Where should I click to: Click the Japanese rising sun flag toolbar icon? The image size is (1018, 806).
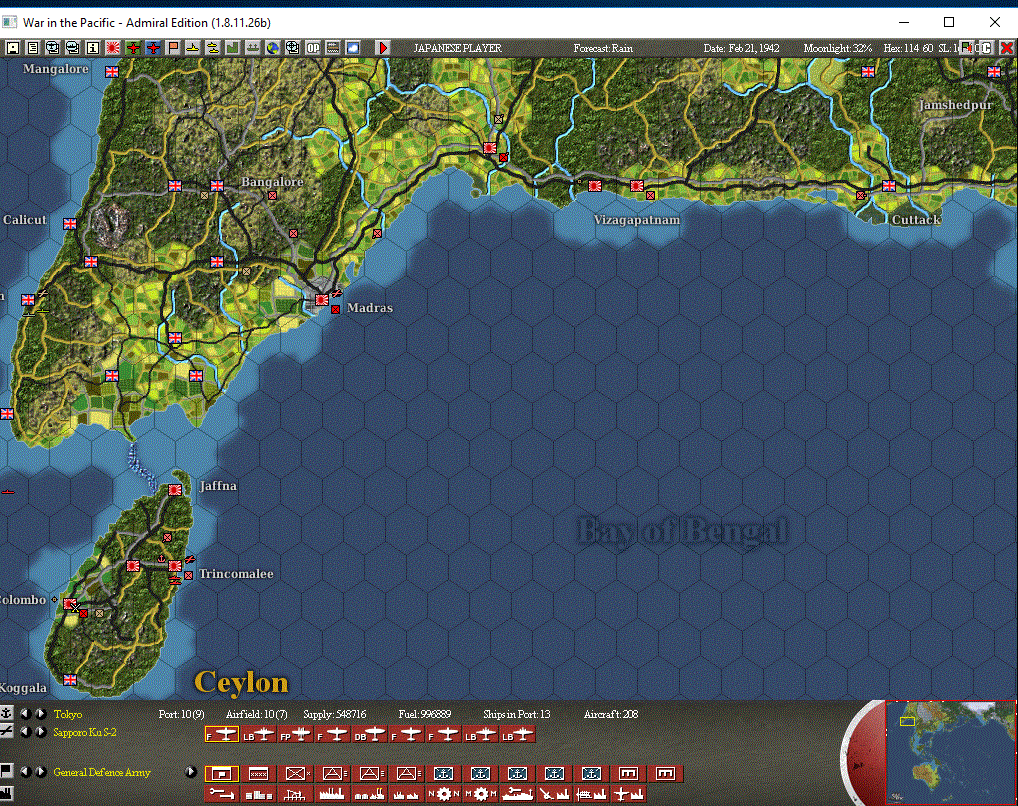(113, 47)
